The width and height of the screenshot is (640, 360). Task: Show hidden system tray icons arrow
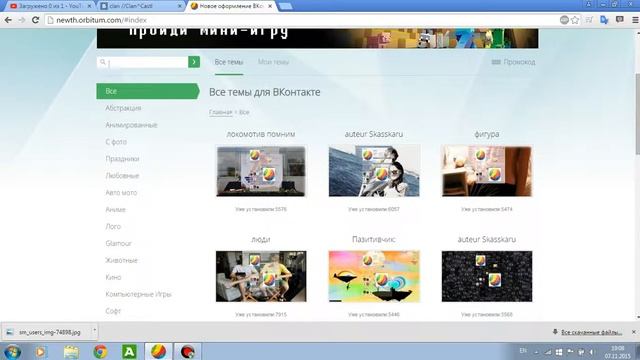(x=536, y=352)
